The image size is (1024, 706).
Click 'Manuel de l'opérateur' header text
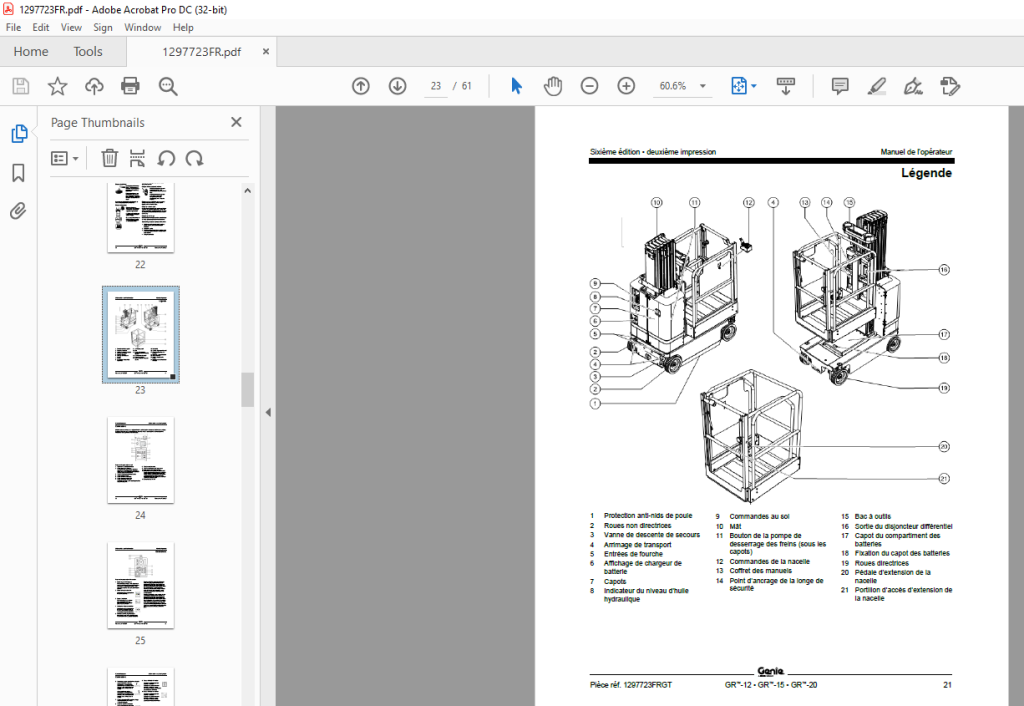pyautogui.click(x=916, y=152)
